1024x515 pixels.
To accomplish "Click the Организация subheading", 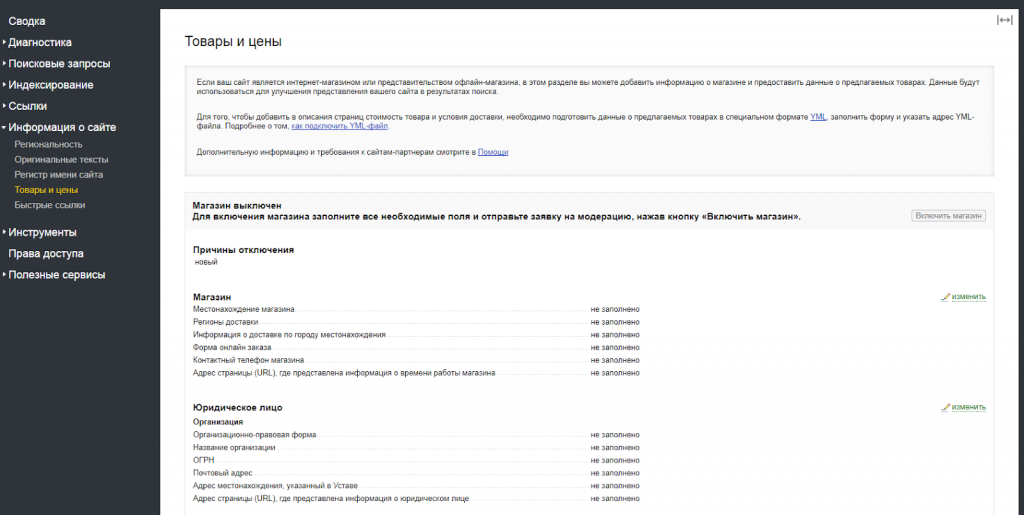I will point(218,422).
